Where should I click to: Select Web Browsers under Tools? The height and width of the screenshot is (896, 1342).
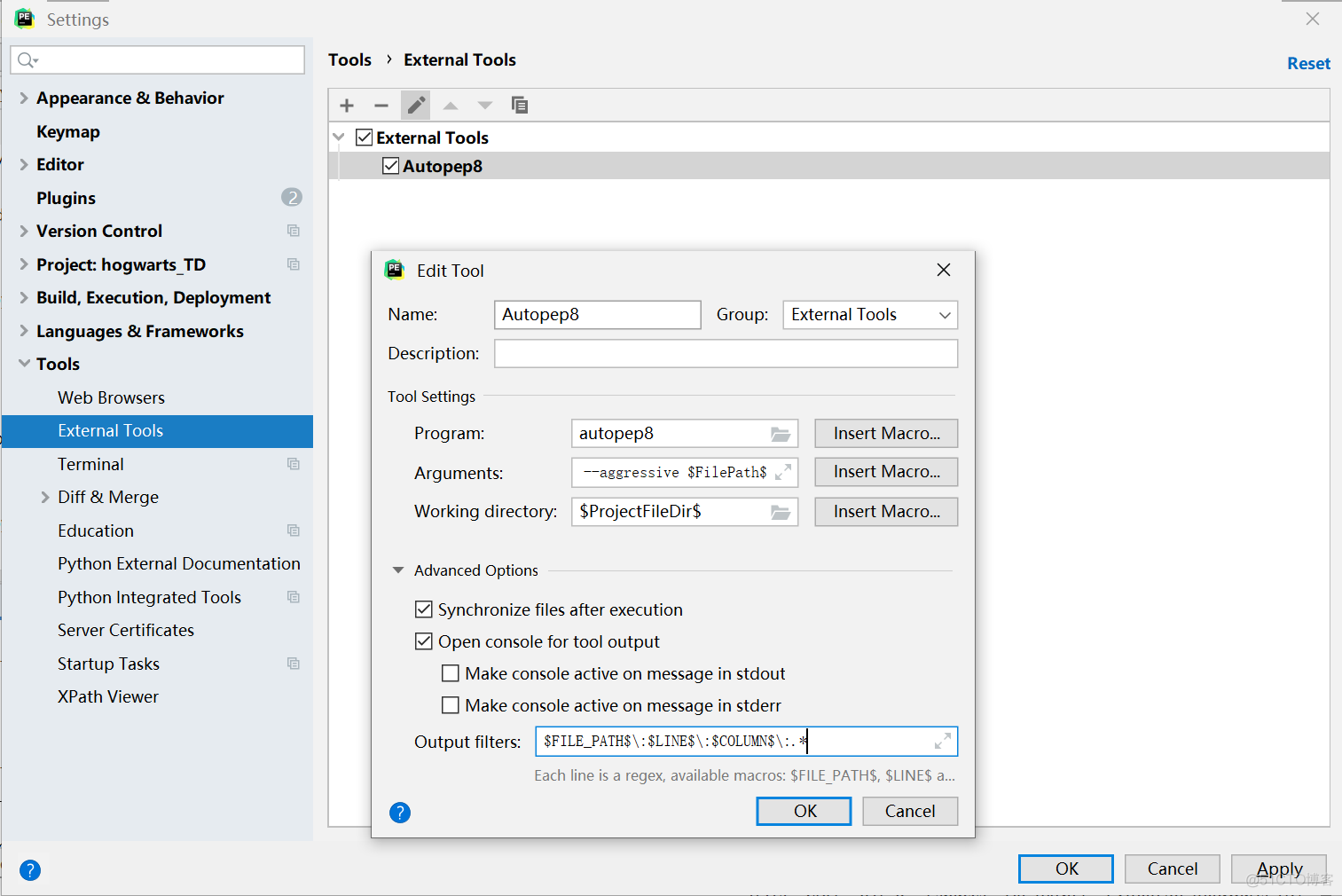[111, 397]
